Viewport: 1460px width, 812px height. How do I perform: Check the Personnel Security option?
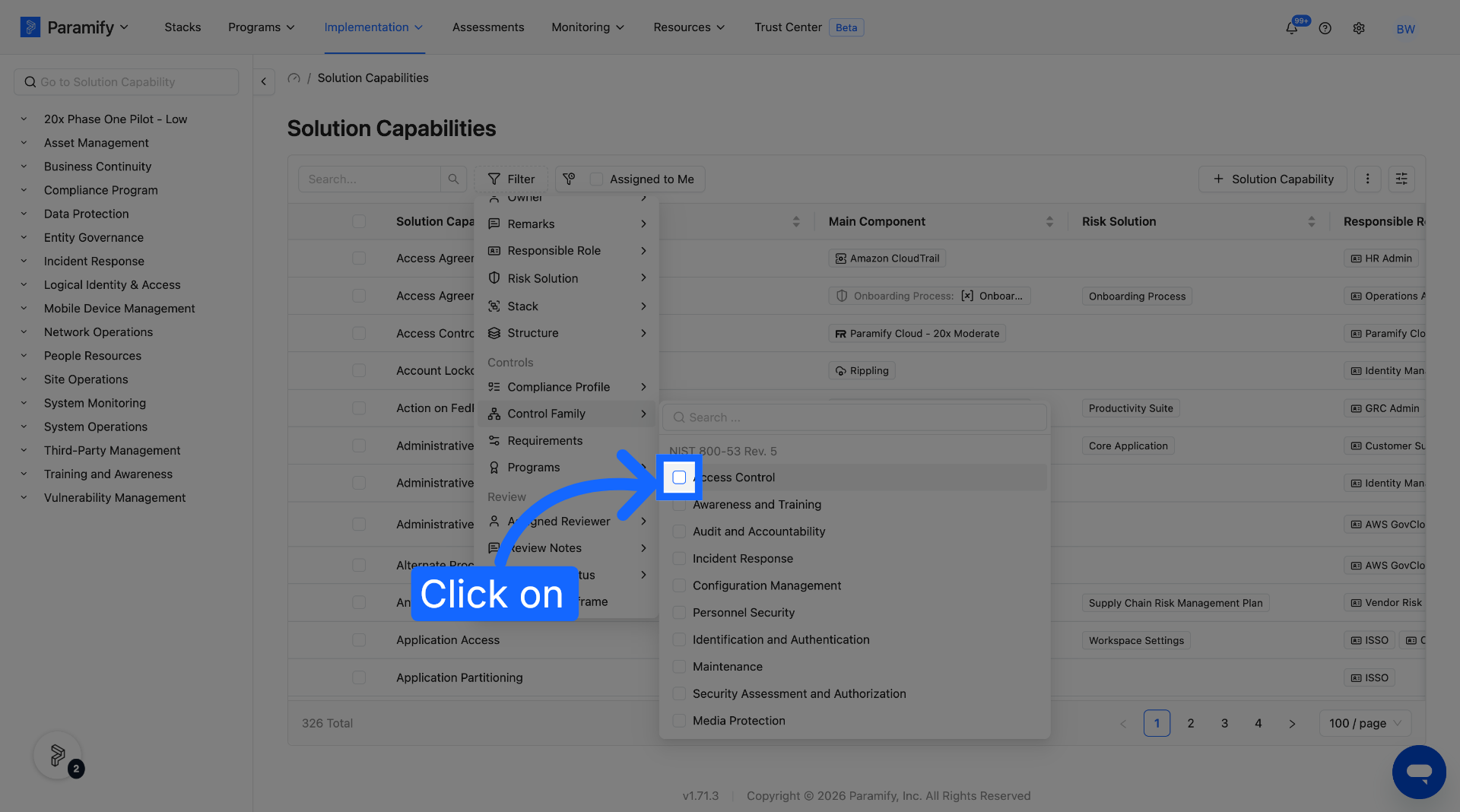point(679,613)
